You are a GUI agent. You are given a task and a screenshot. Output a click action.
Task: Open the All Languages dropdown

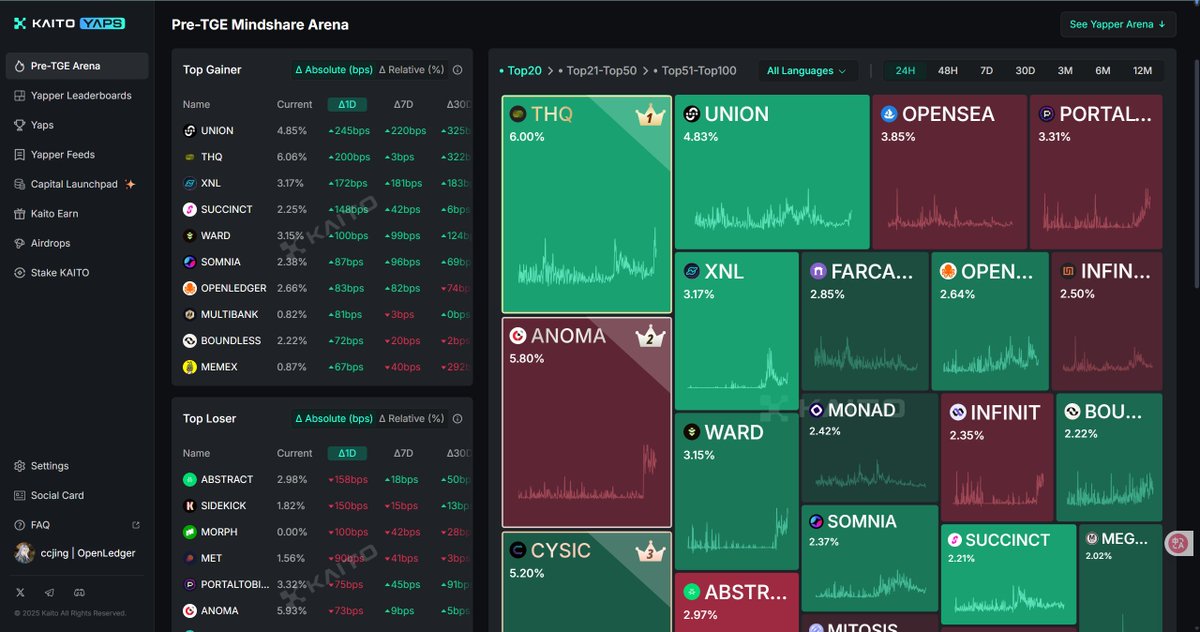point(806,71)
